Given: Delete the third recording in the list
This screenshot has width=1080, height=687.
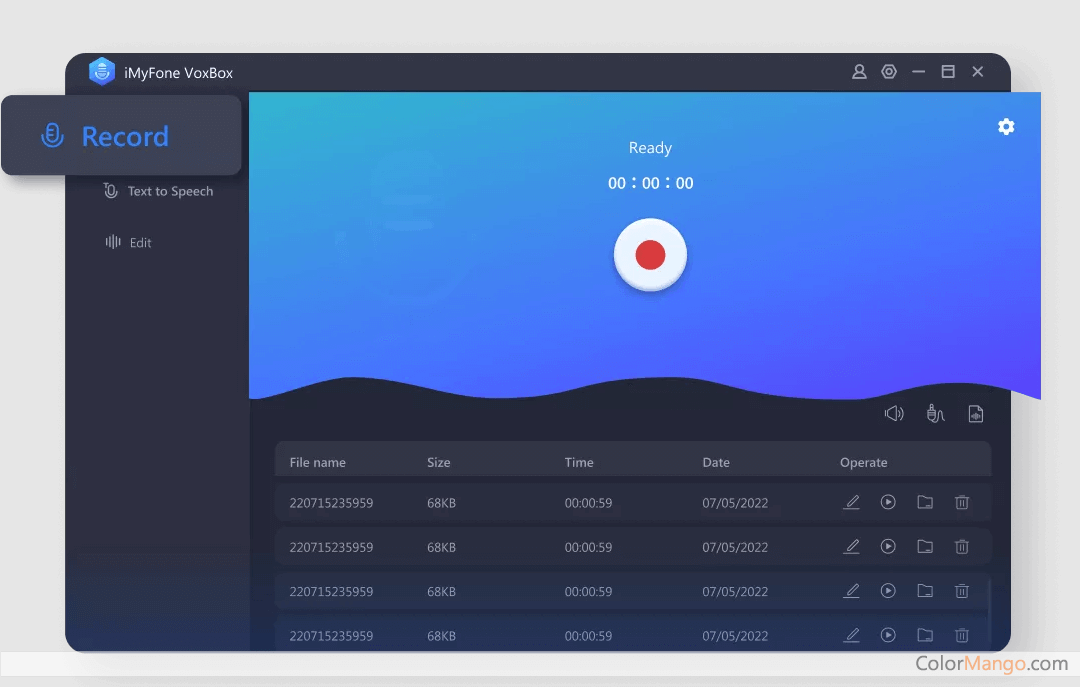Looking at the screenshot, I should click(x=962, y=591).
